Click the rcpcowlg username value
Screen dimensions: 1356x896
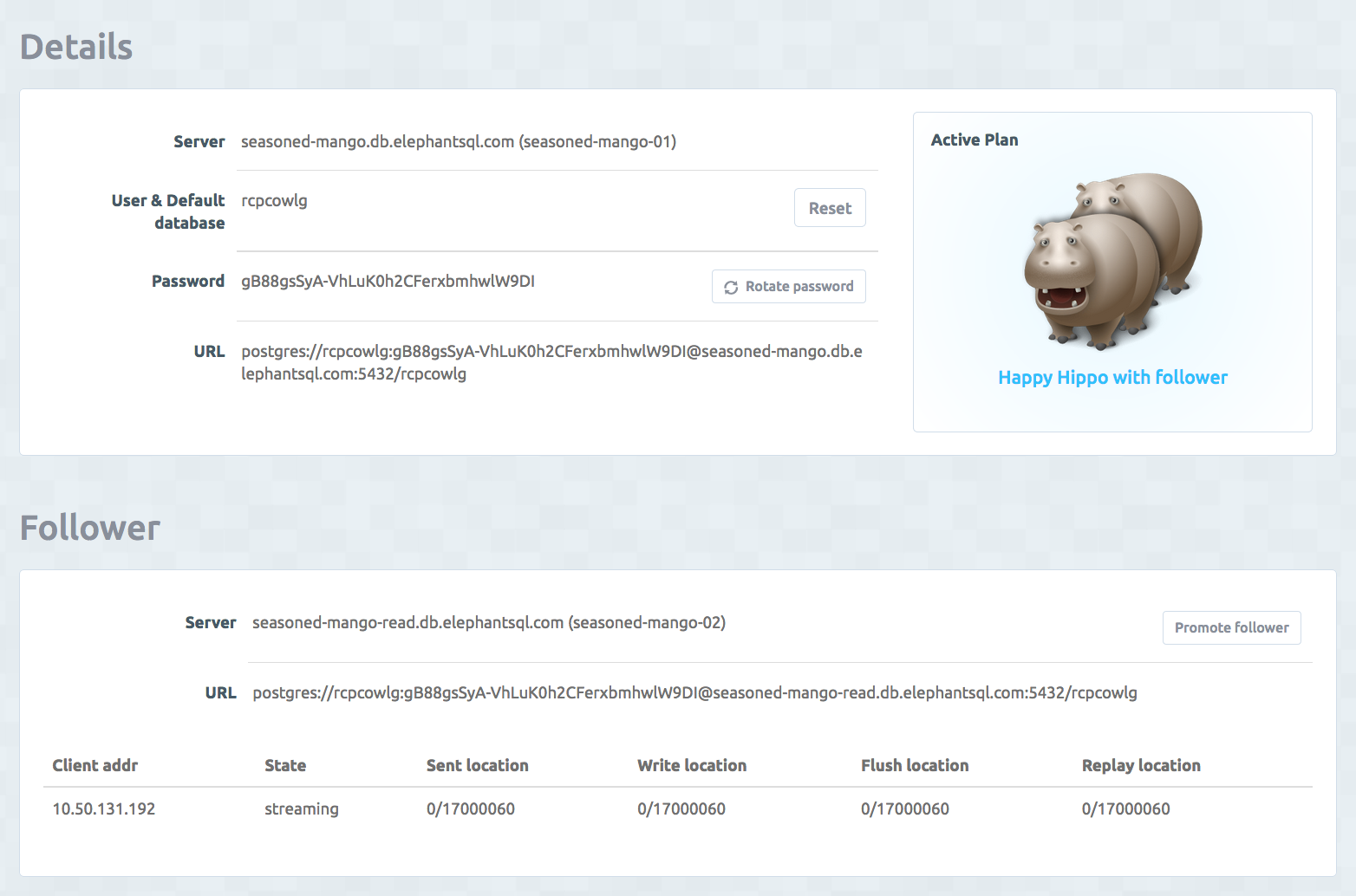(x=274, y=201)
